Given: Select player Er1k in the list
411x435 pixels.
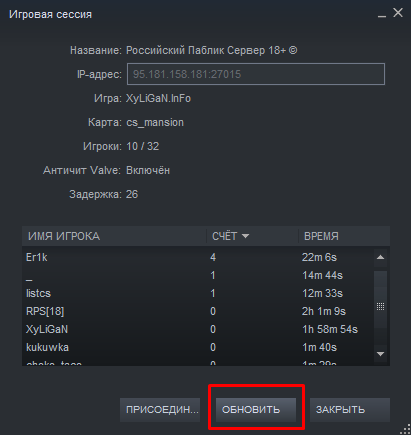Looking at the screenshot, I should coord(198,258).
